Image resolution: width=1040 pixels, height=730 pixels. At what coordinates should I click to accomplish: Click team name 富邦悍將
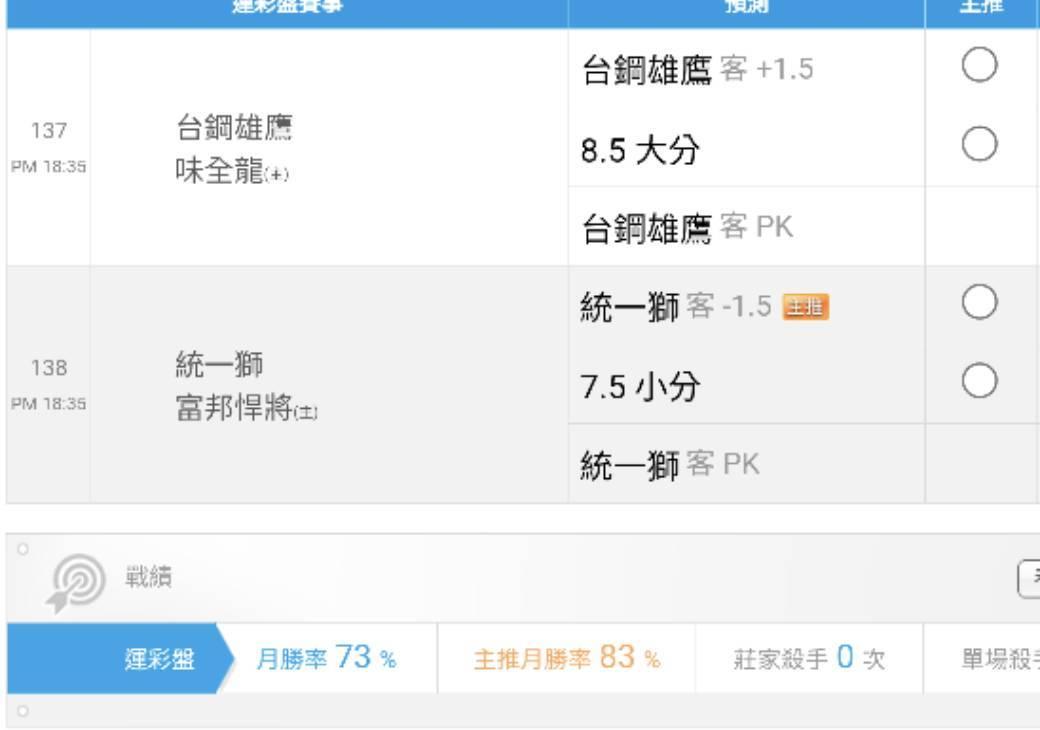pos(234,407)
